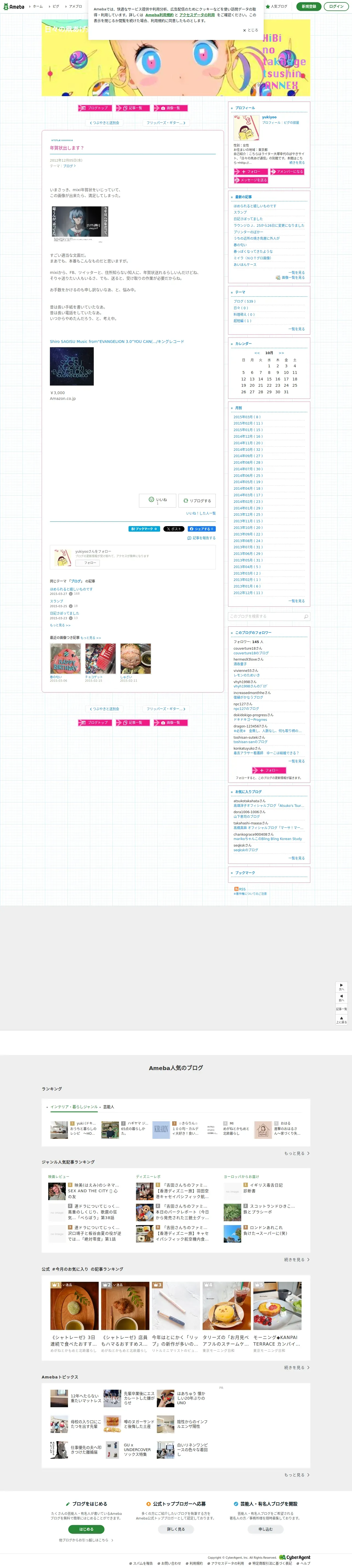Click the リブログする button
Viewport: 352px width, 1568px height.
[197, 500]
